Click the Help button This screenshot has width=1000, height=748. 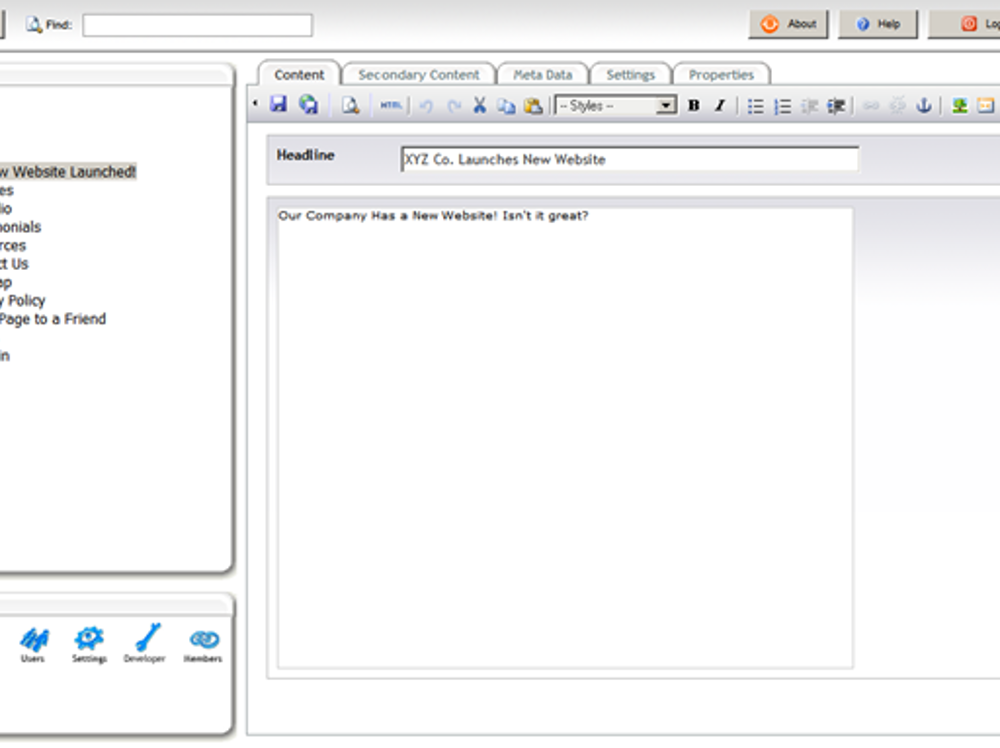tap(878, 24)
